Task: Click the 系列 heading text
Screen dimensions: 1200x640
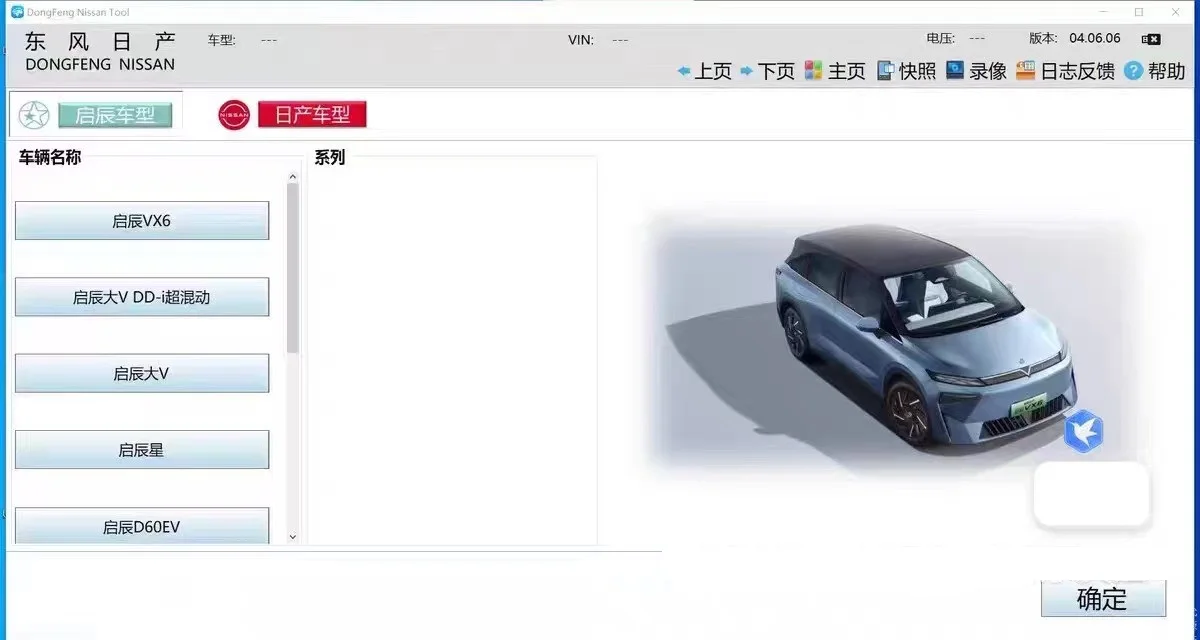Action: tap(330, 157)
